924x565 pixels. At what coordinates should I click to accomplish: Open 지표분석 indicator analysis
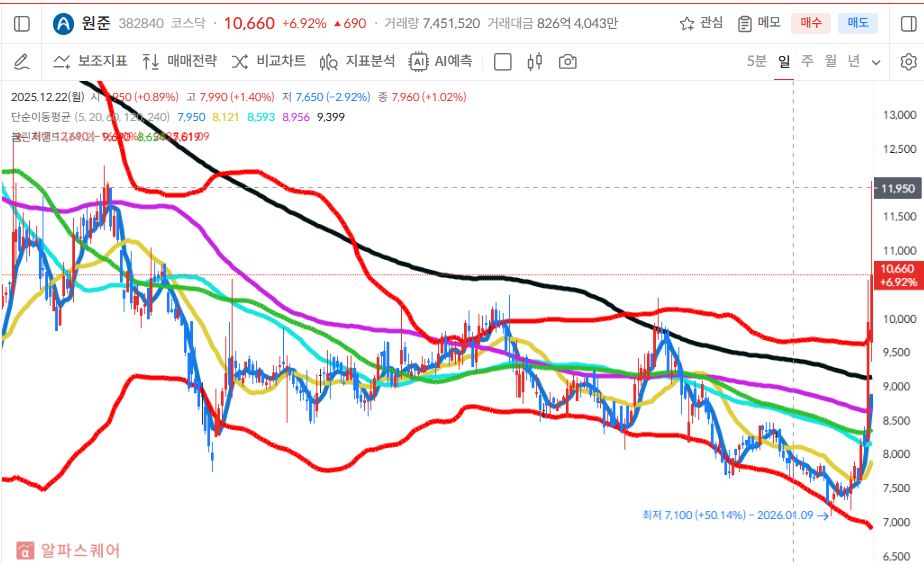357,62
